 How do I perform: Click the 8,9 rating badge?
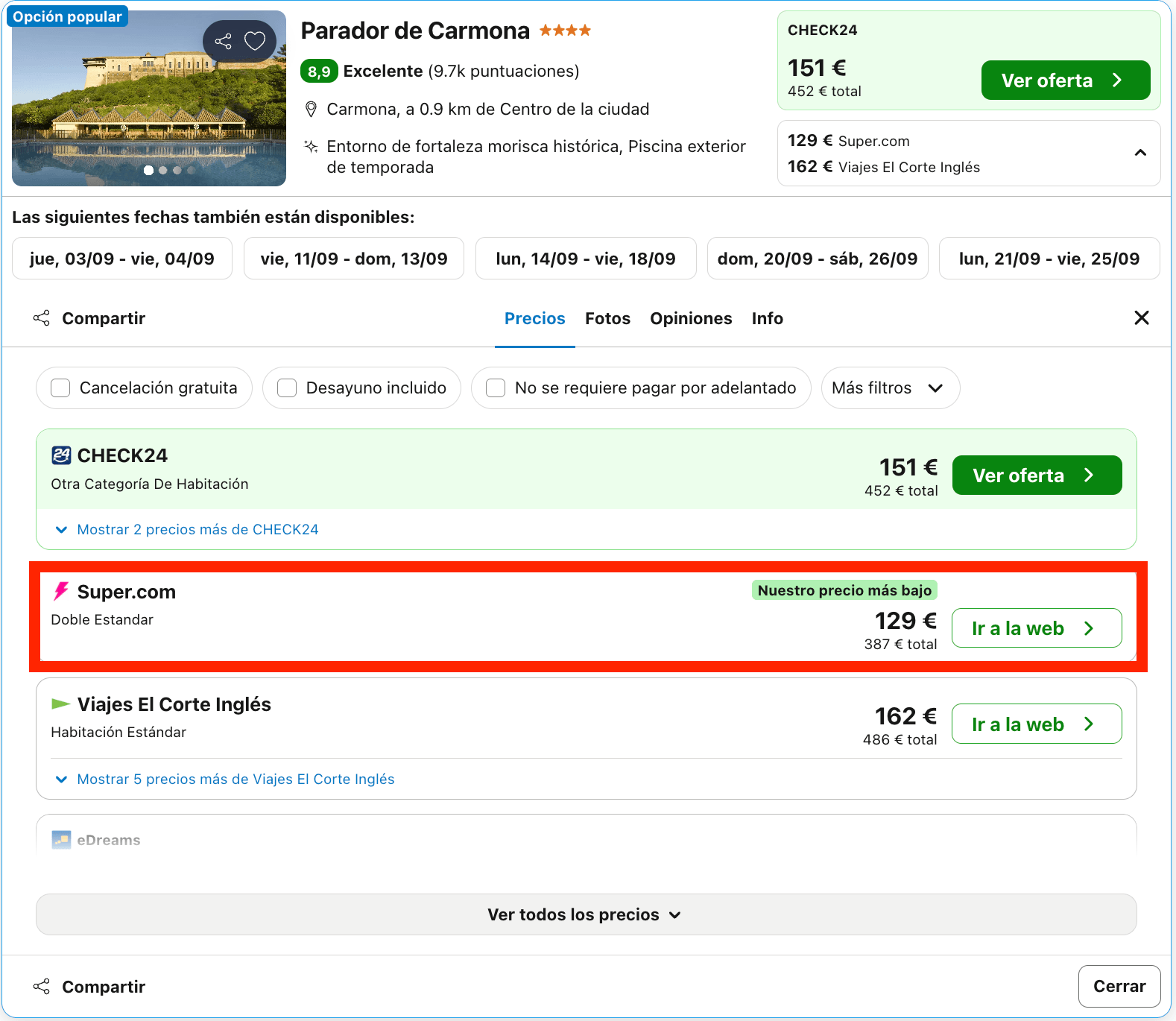pos(319,72)
